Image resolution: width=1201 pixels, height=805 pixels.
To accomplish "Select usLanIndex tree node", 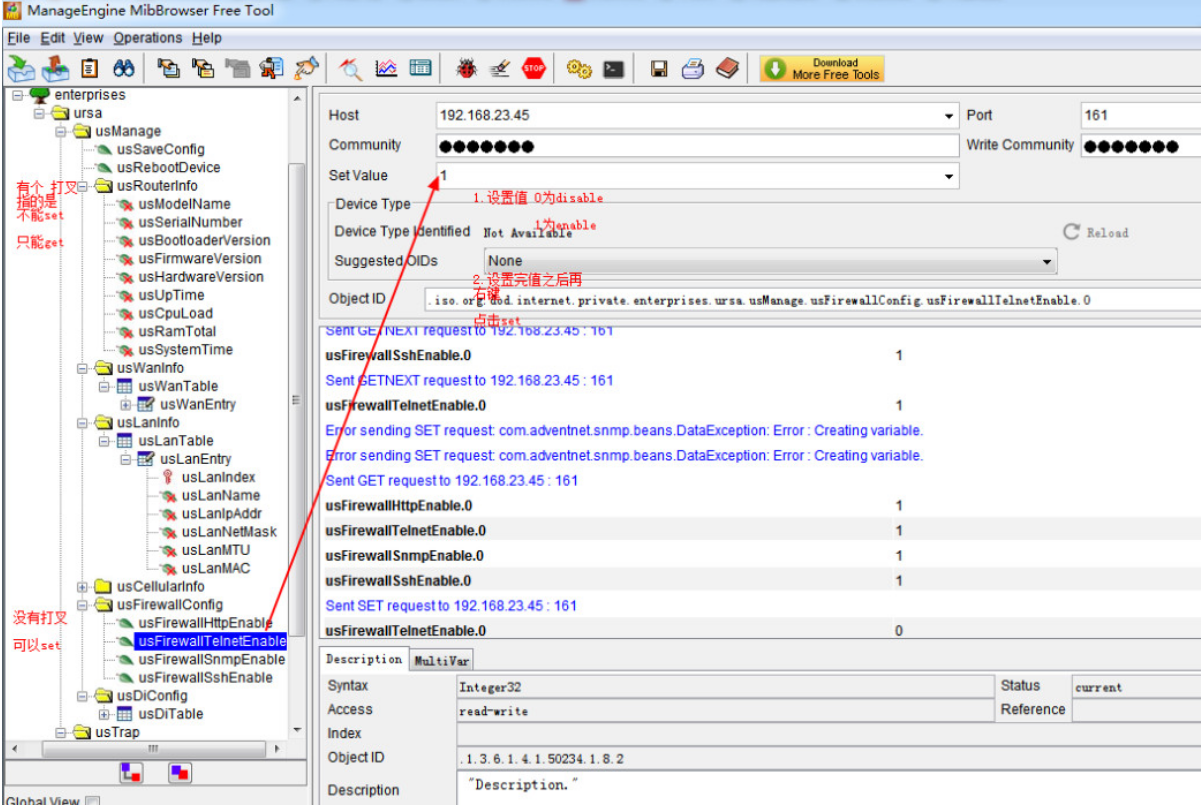I will pyautogui.click(x=218, y=478).
